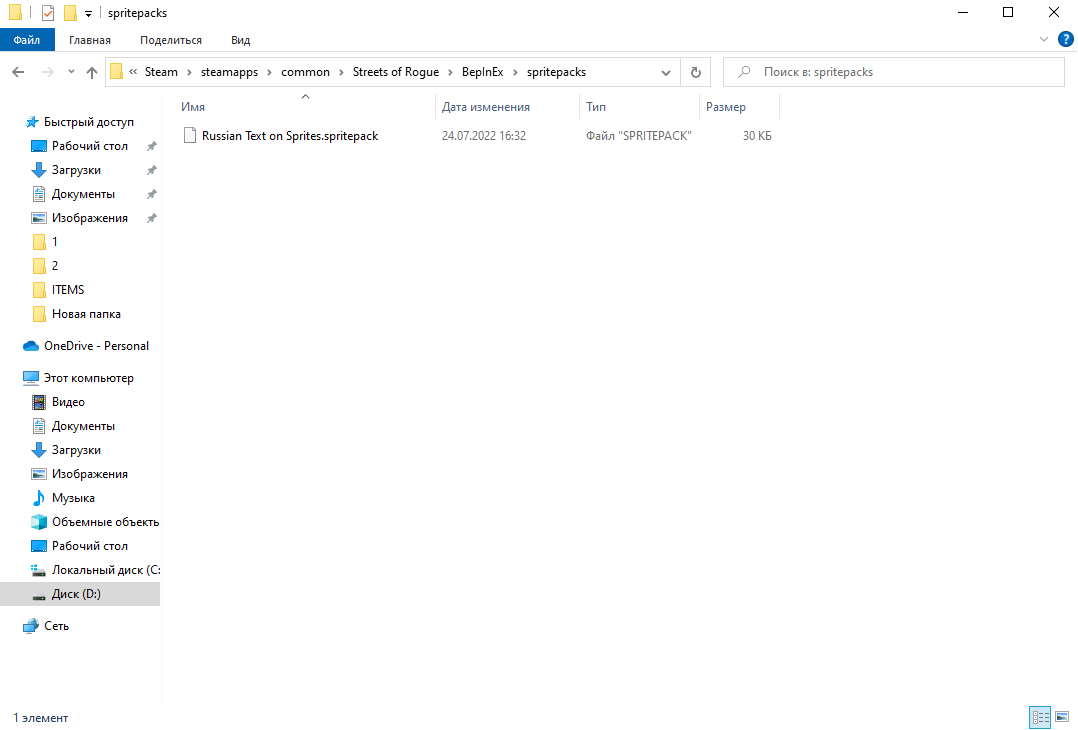Open pinned Изображения under quick access
This screenshot has width=1078, height=730.
tap(89, 218)
